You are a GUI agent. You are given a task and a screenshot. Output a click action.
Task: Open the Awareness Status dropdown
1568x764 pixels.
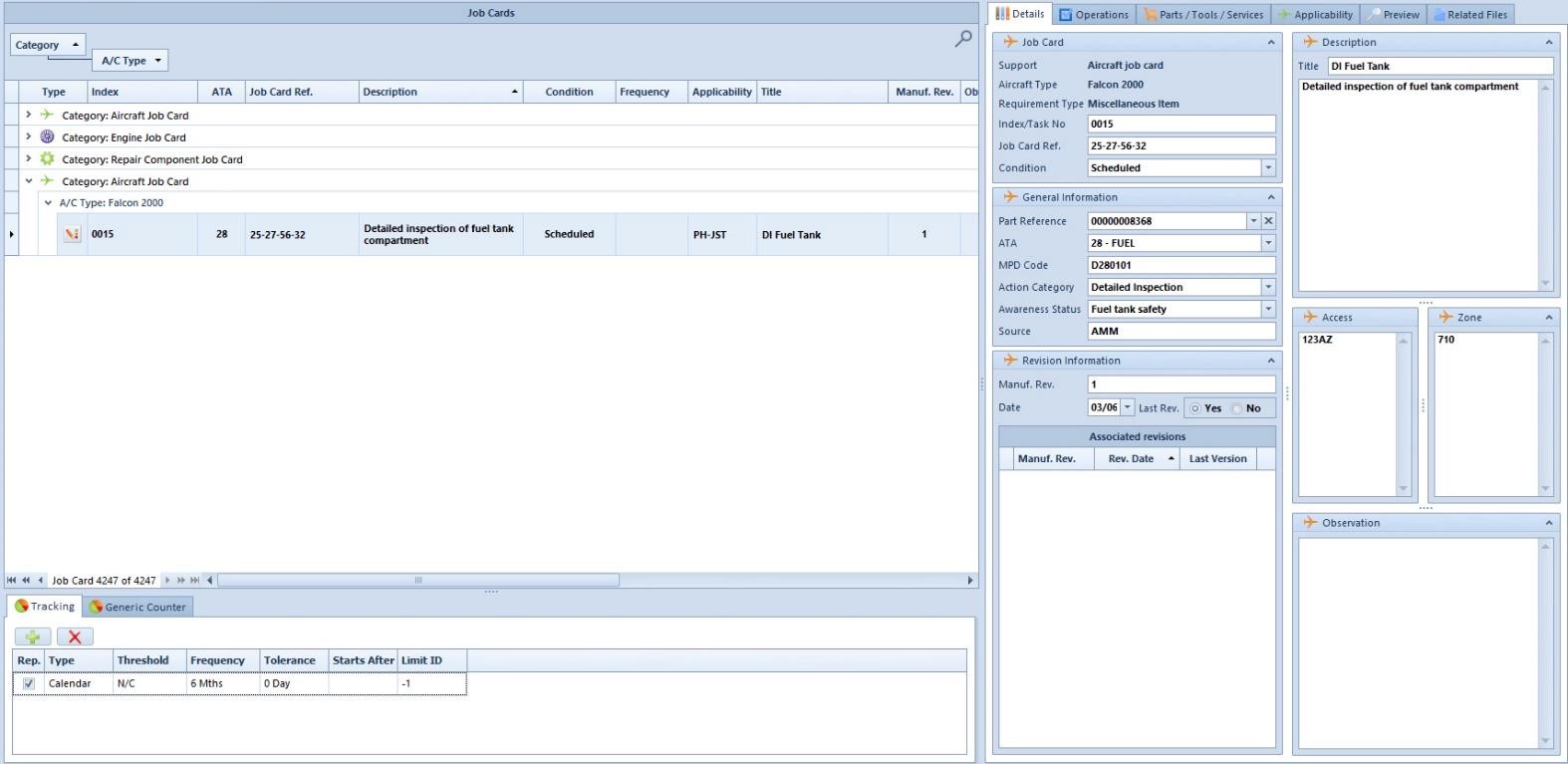pyautogui.click(x=1268, y=309)
